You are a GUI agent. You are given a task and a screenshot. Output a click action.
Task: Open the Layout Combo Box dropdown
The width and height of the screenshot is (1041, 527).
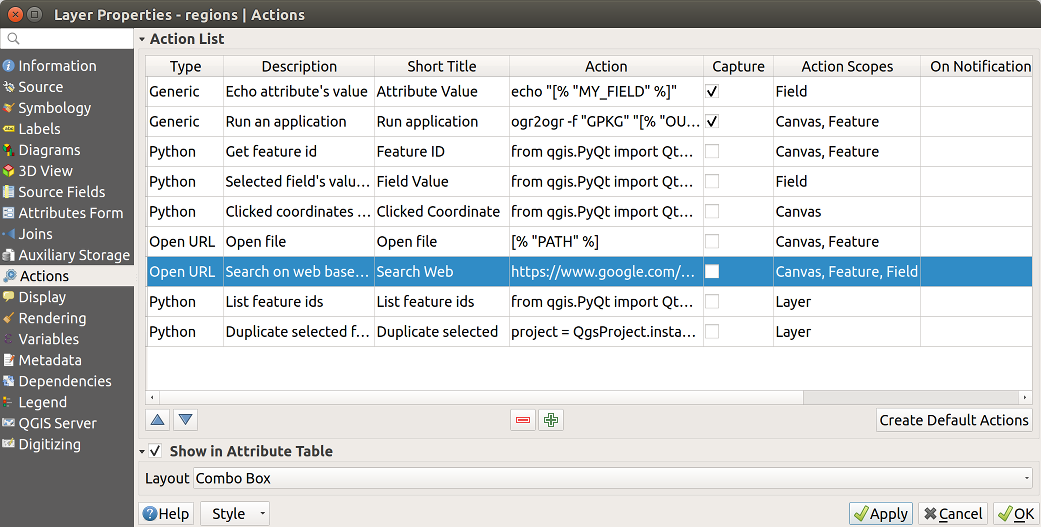coord(613,478)
